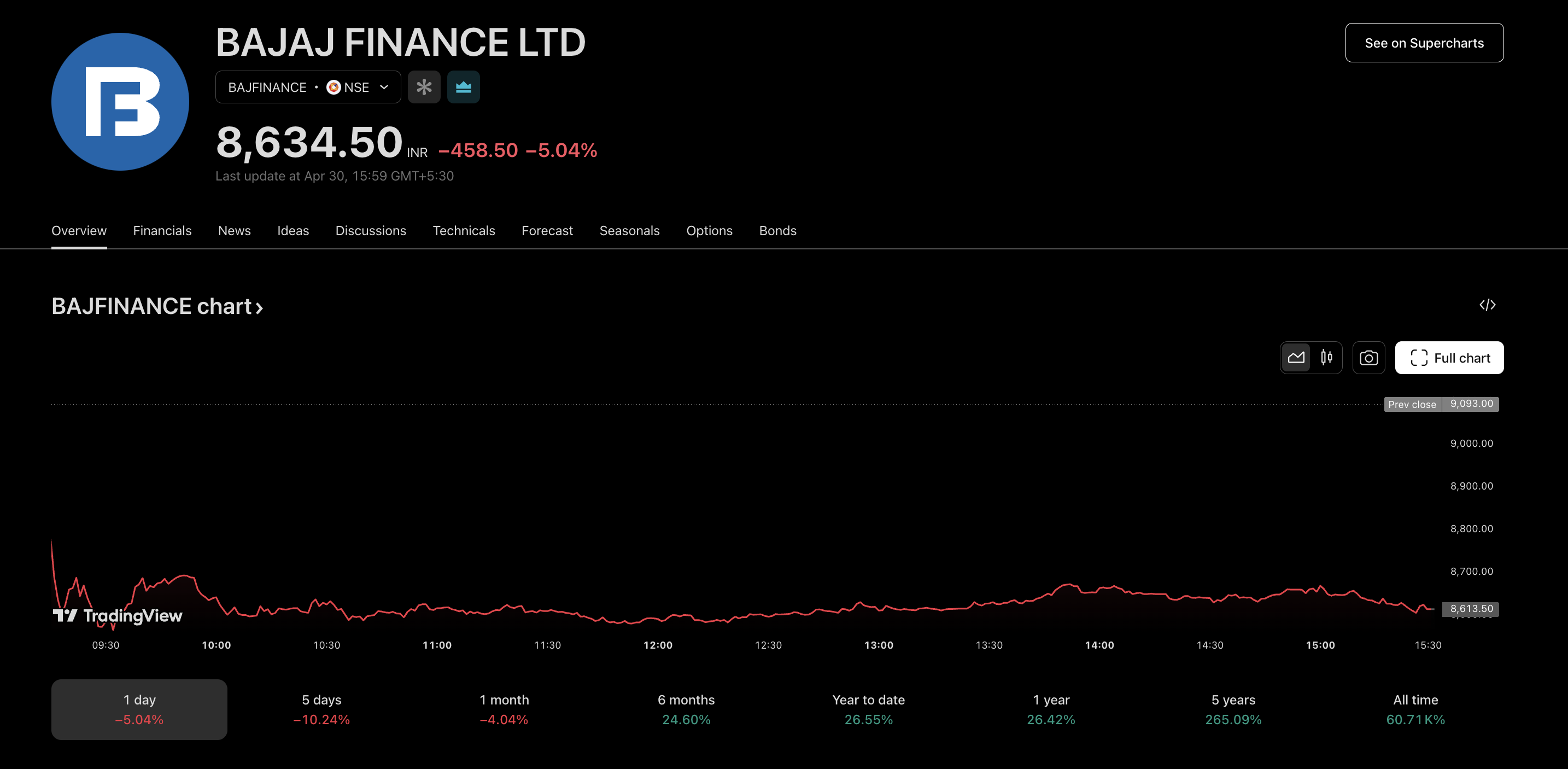1568x769 pixels.
Task: Click the 8,700.00 price axis label
Action: click(x=1471, y=571)
